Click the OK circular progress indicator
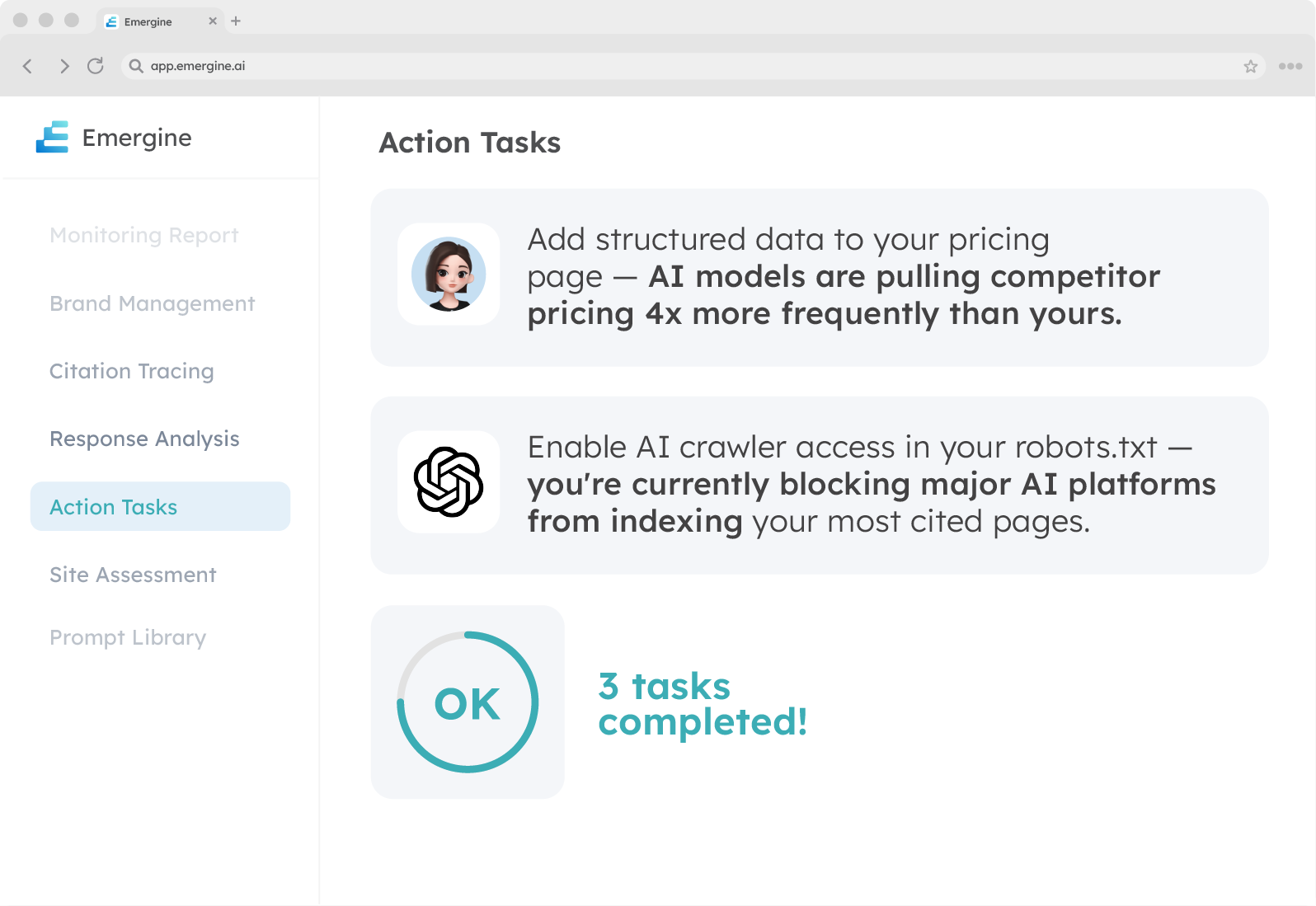1316x906 pixels. coord(468,702)
